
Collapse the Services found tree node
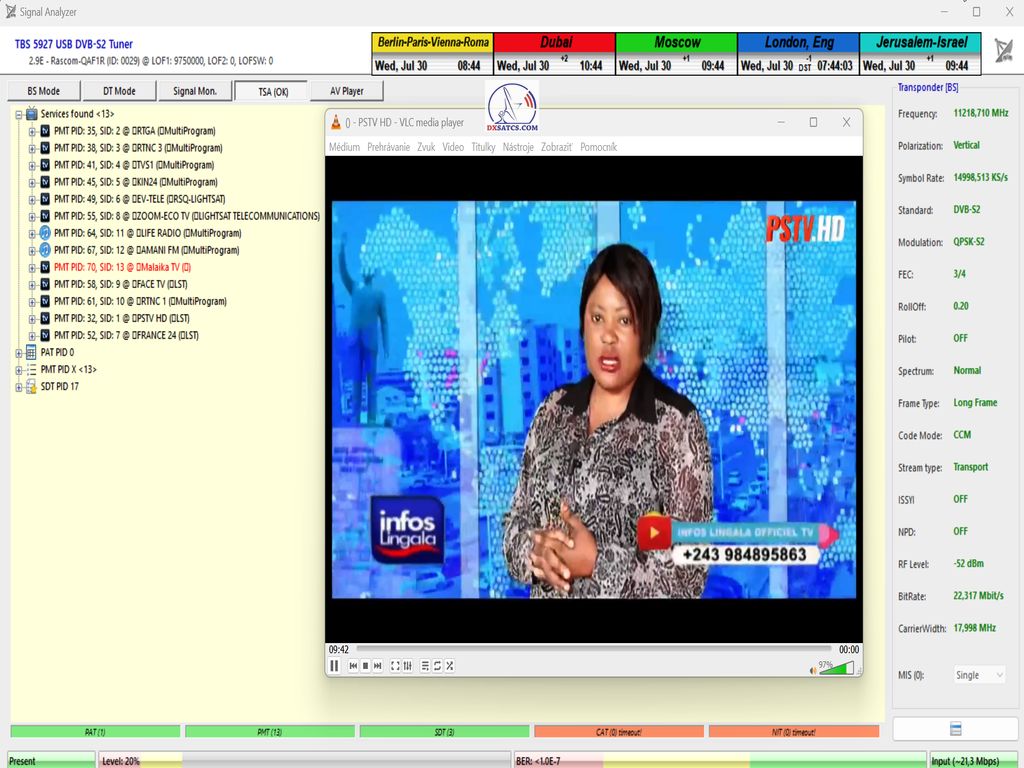coord(19,114)
